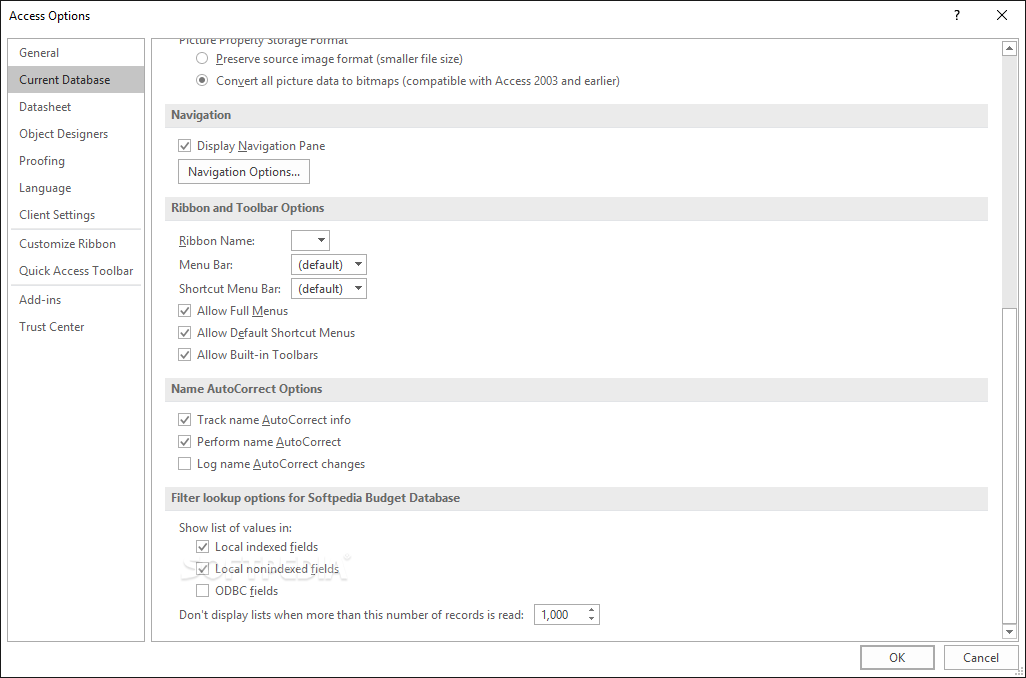Increase record limit with spinner up arrow
Image resolution: width=1026 pixels, height=678 pixels.
point(592,610)
